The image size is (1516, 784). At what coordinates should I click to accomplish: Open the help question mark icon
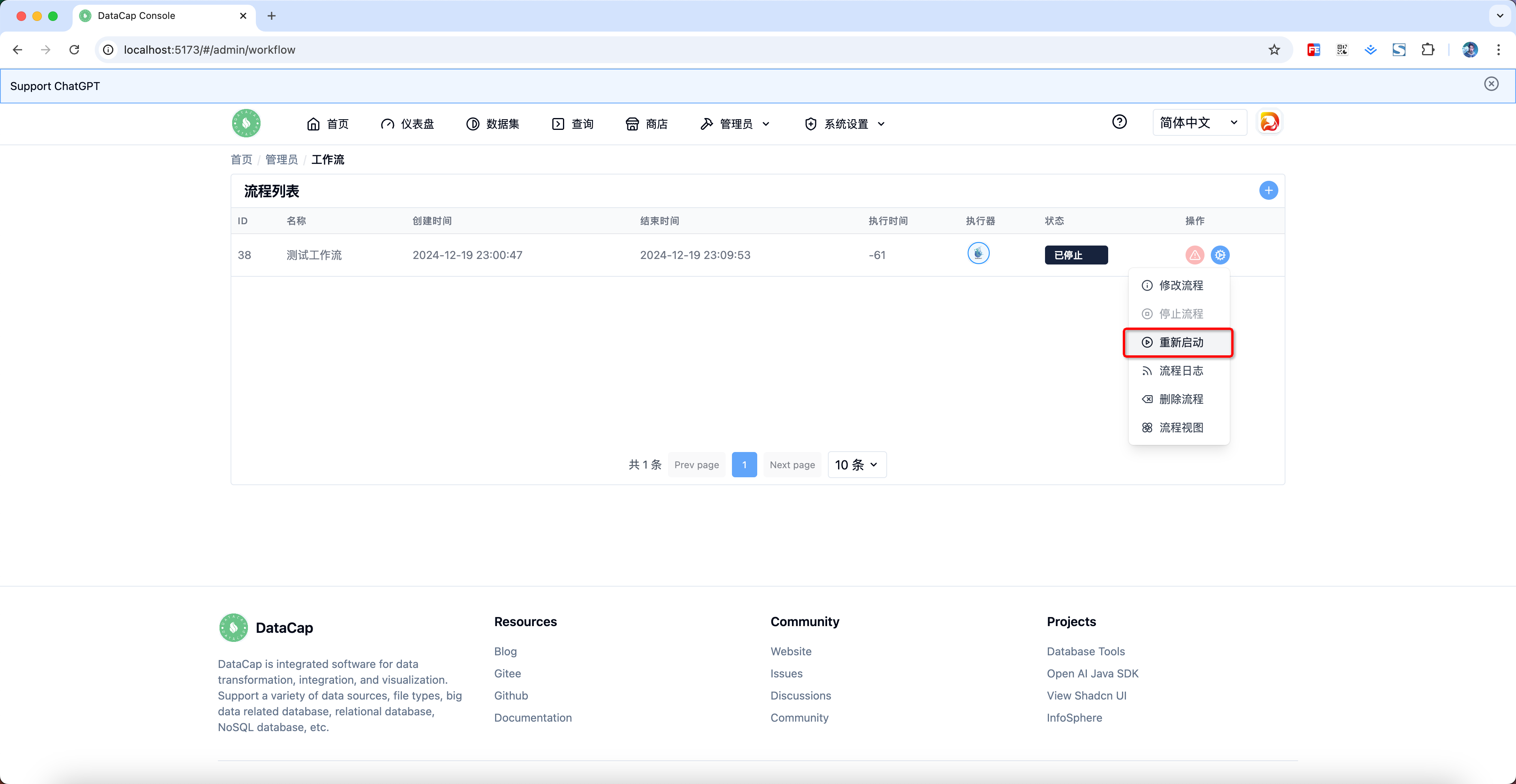point(1119,122)
